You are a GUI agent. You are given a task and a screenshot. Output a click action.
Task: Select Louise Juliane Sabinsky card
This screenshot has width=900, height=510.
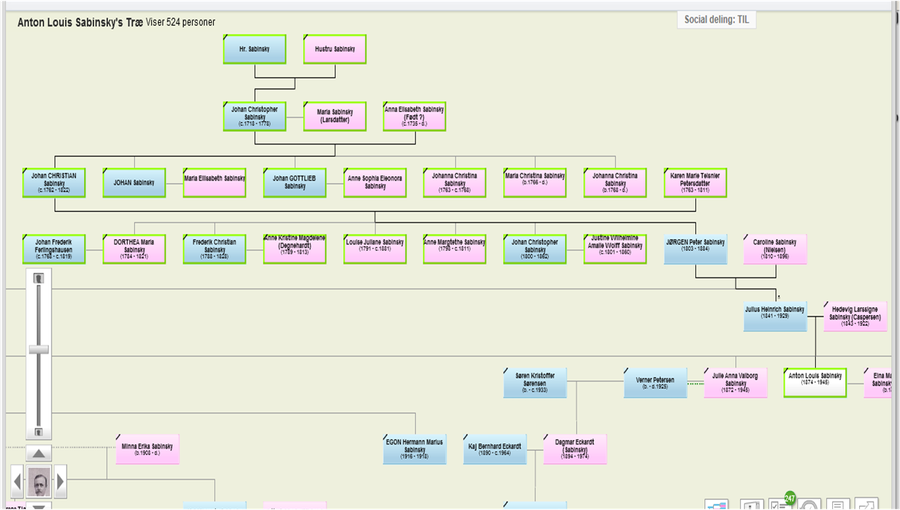pos(375,249)
